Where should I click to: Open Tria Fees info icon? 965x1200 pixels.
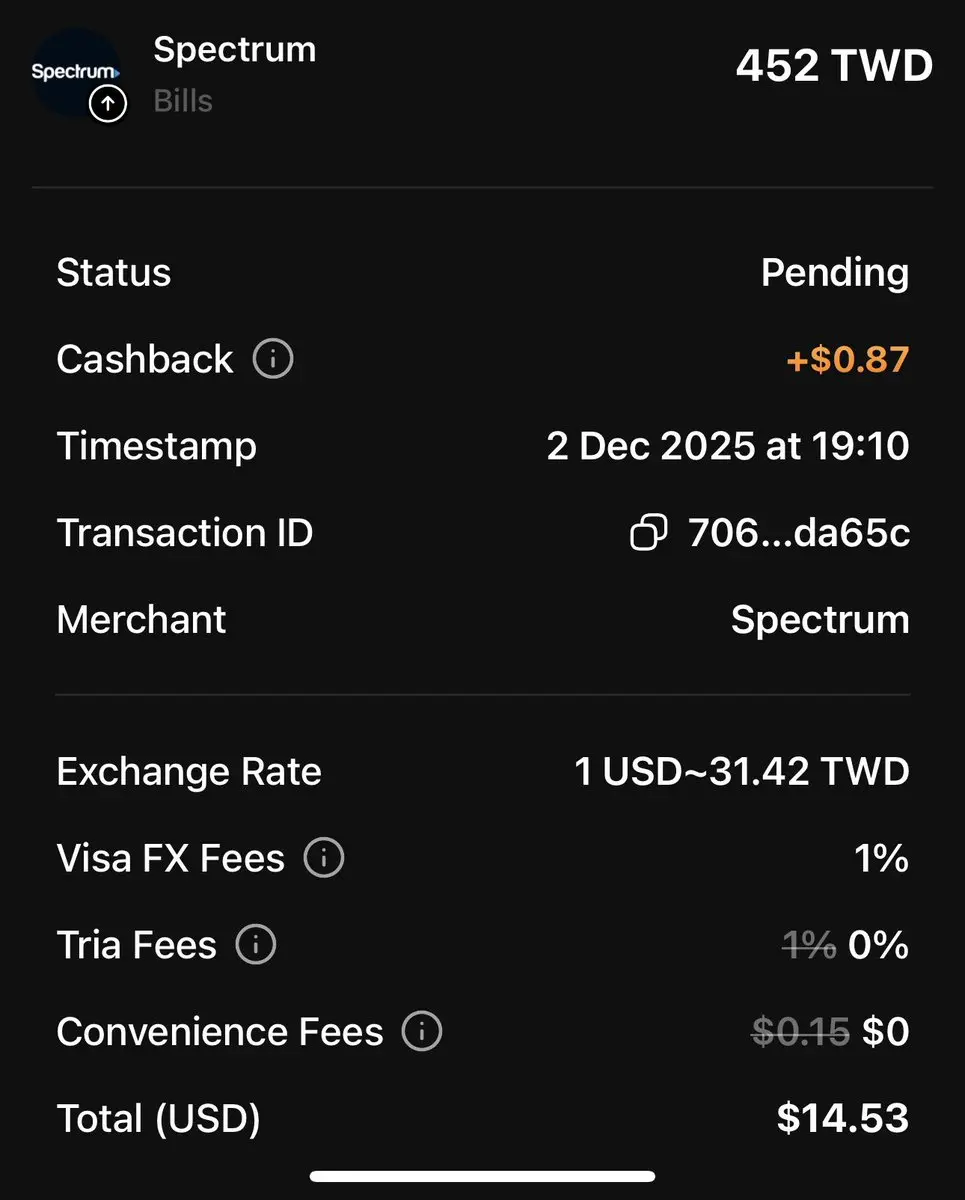coord(255,944)
